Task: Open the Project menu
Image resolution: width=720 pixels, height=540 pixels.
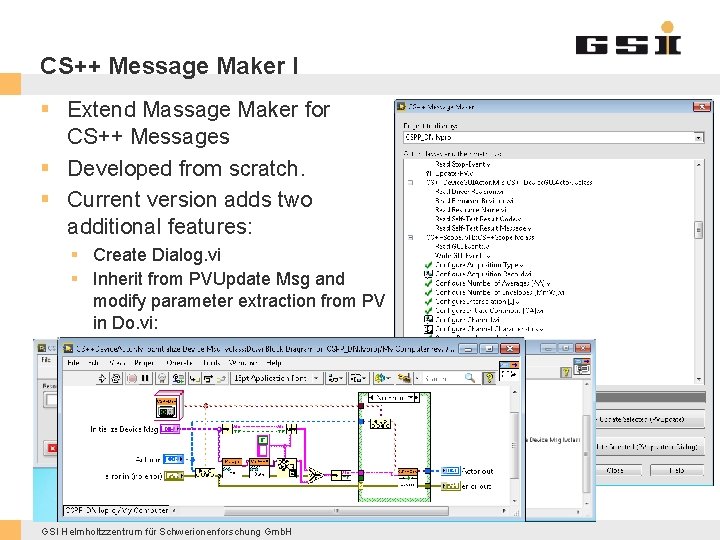Action: point(144,363)
